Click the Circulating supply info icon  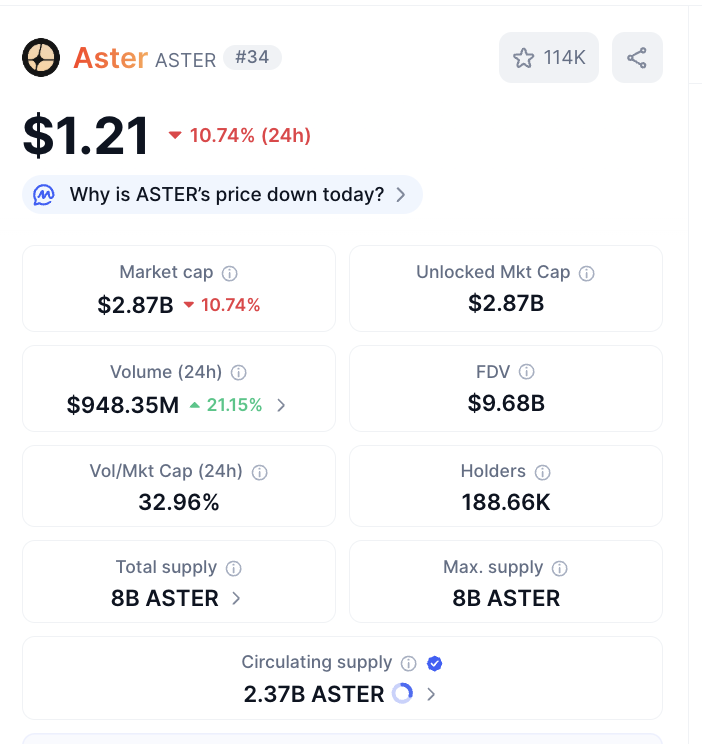408,663
